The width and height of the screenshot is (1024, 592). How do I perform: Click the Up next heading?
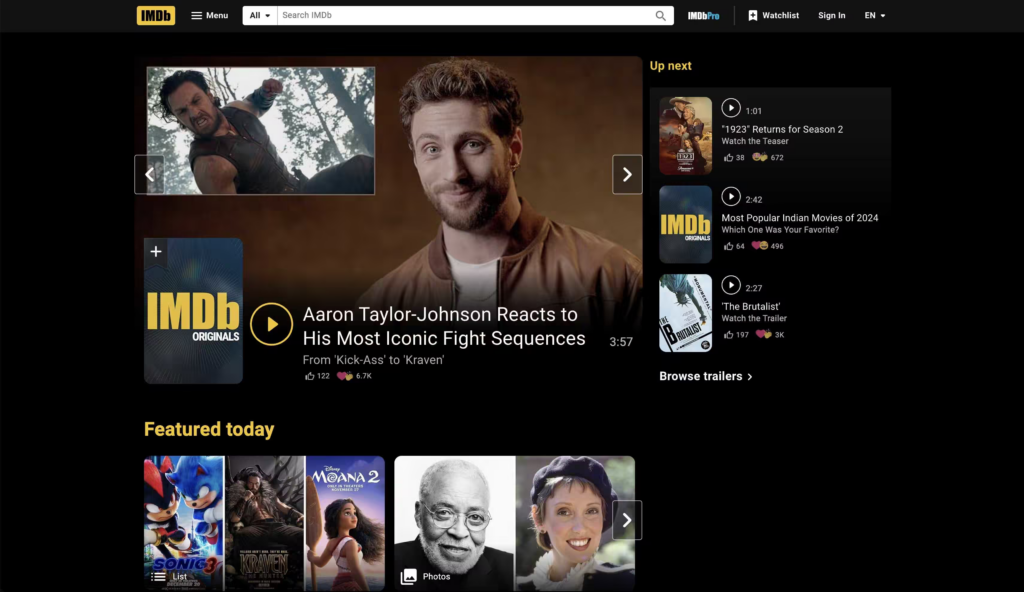670,65
